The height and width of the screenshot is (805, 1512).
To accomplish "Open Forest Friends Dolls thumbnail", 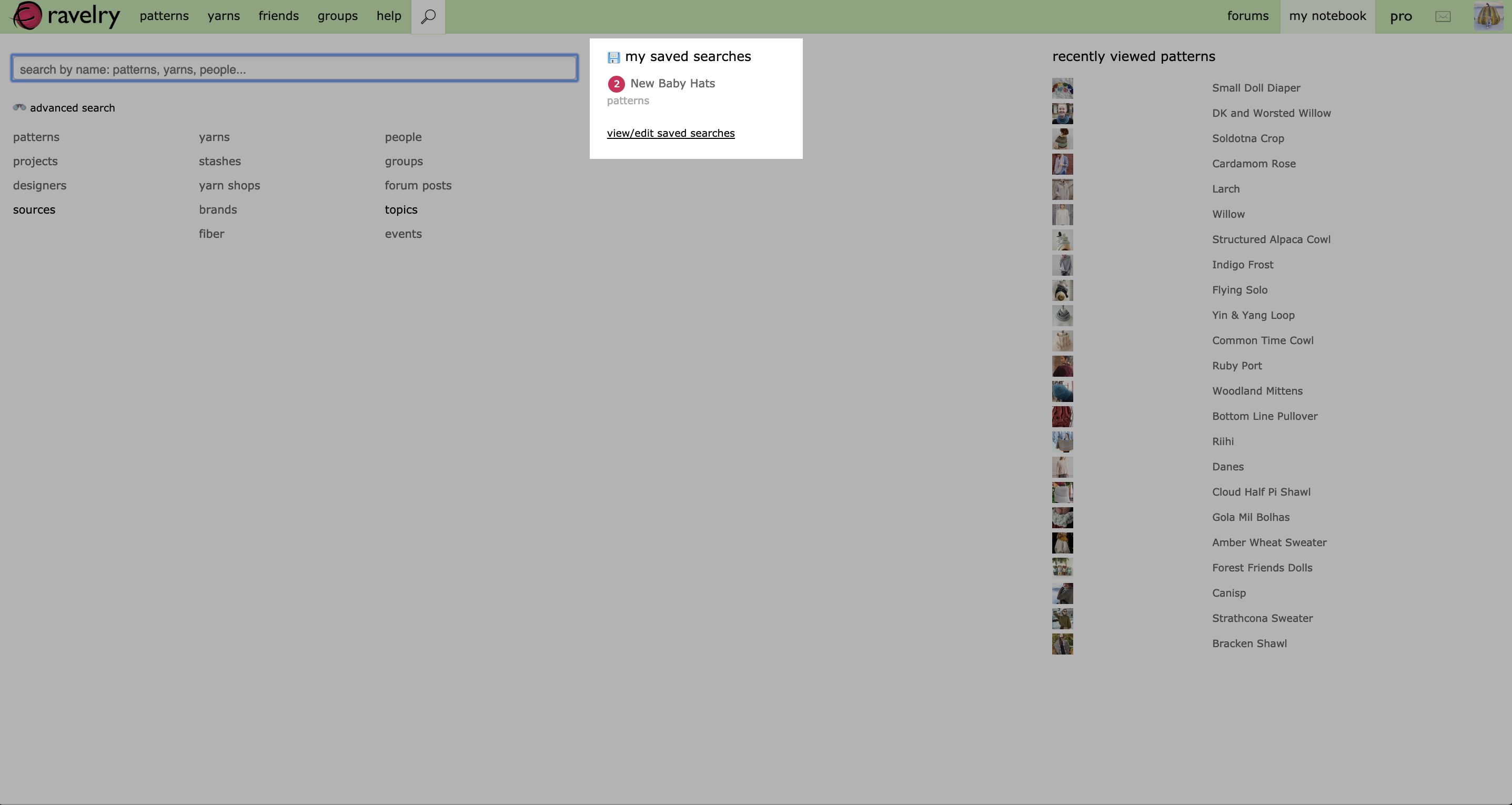I will click(x=1062, y=568).
